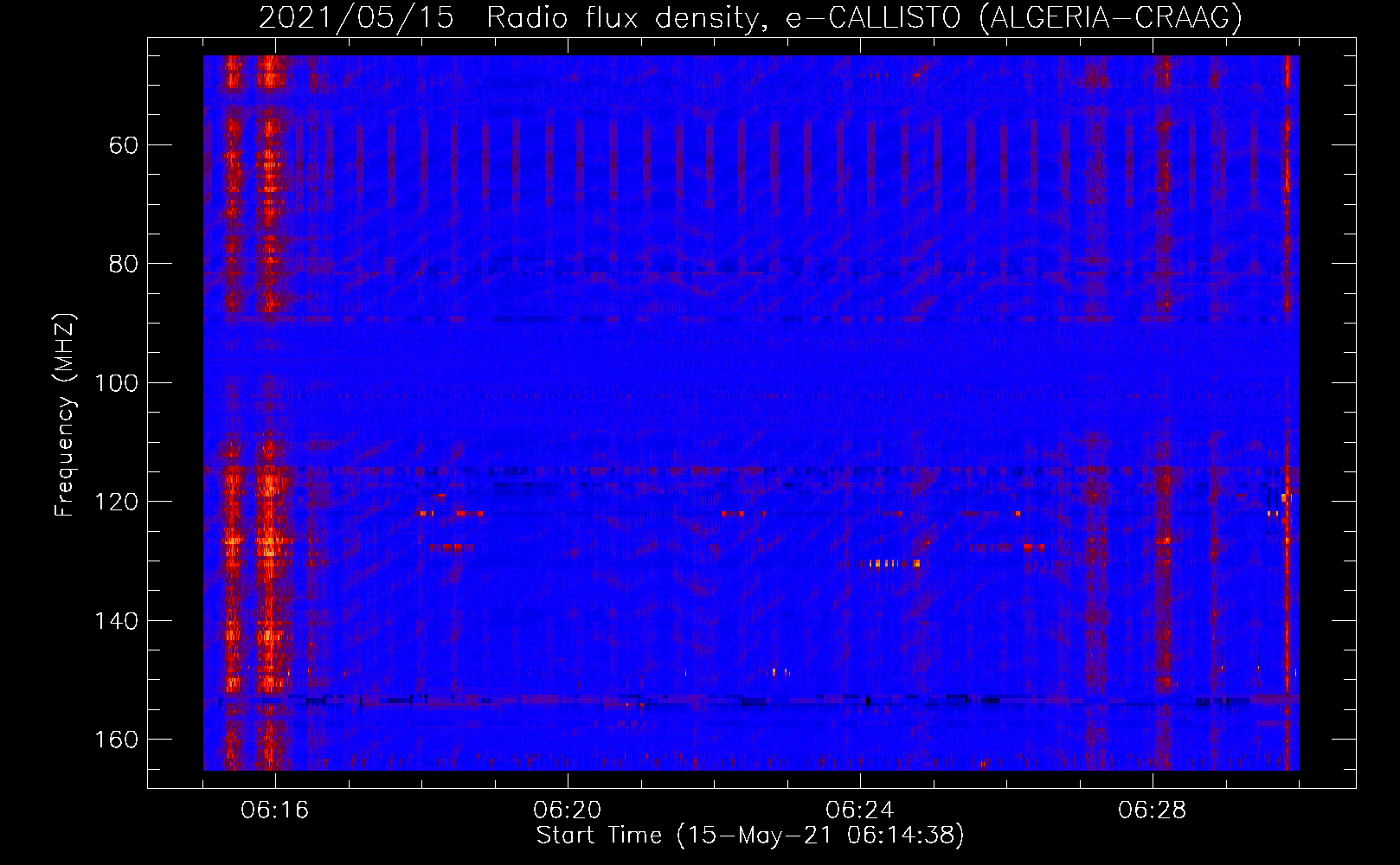
Task: Click the 'Frequency (MHZ)' axis label
Action: pyautogui.click(x=65, y=415)
